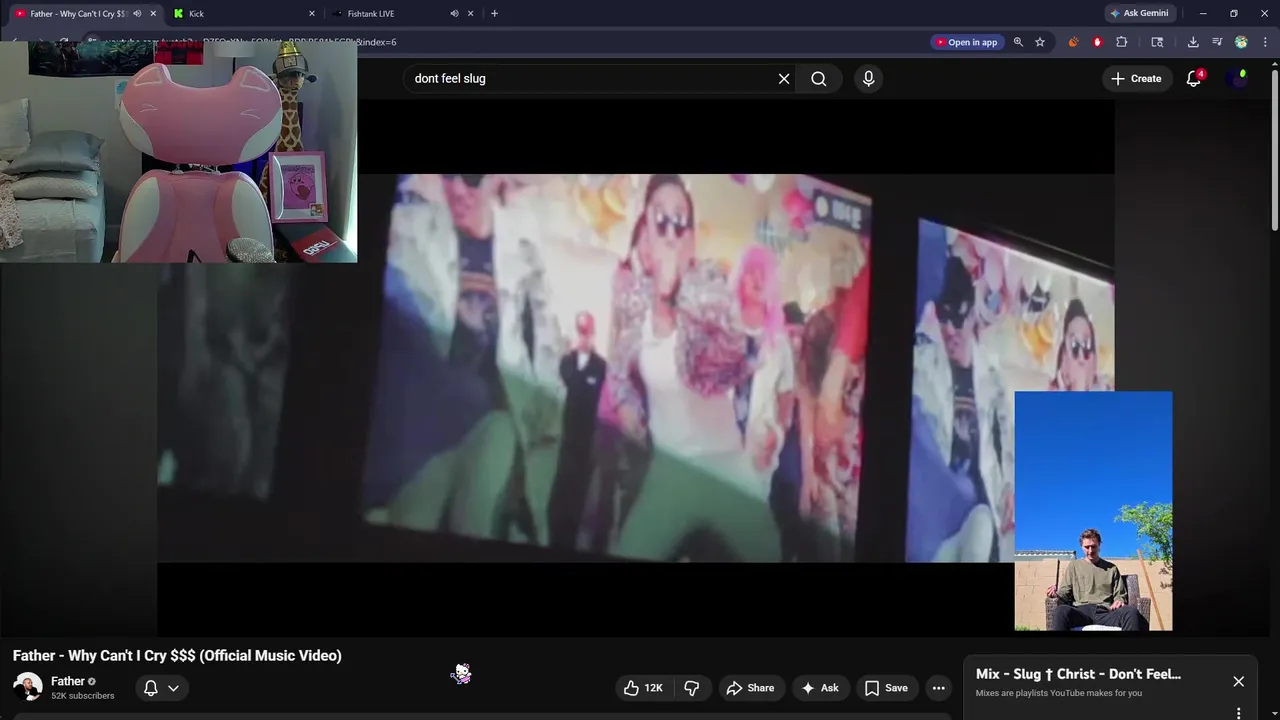Open the Chrome three-dot menu
The width and height of the screenshot is (1280, 720).
point(1265,42)
